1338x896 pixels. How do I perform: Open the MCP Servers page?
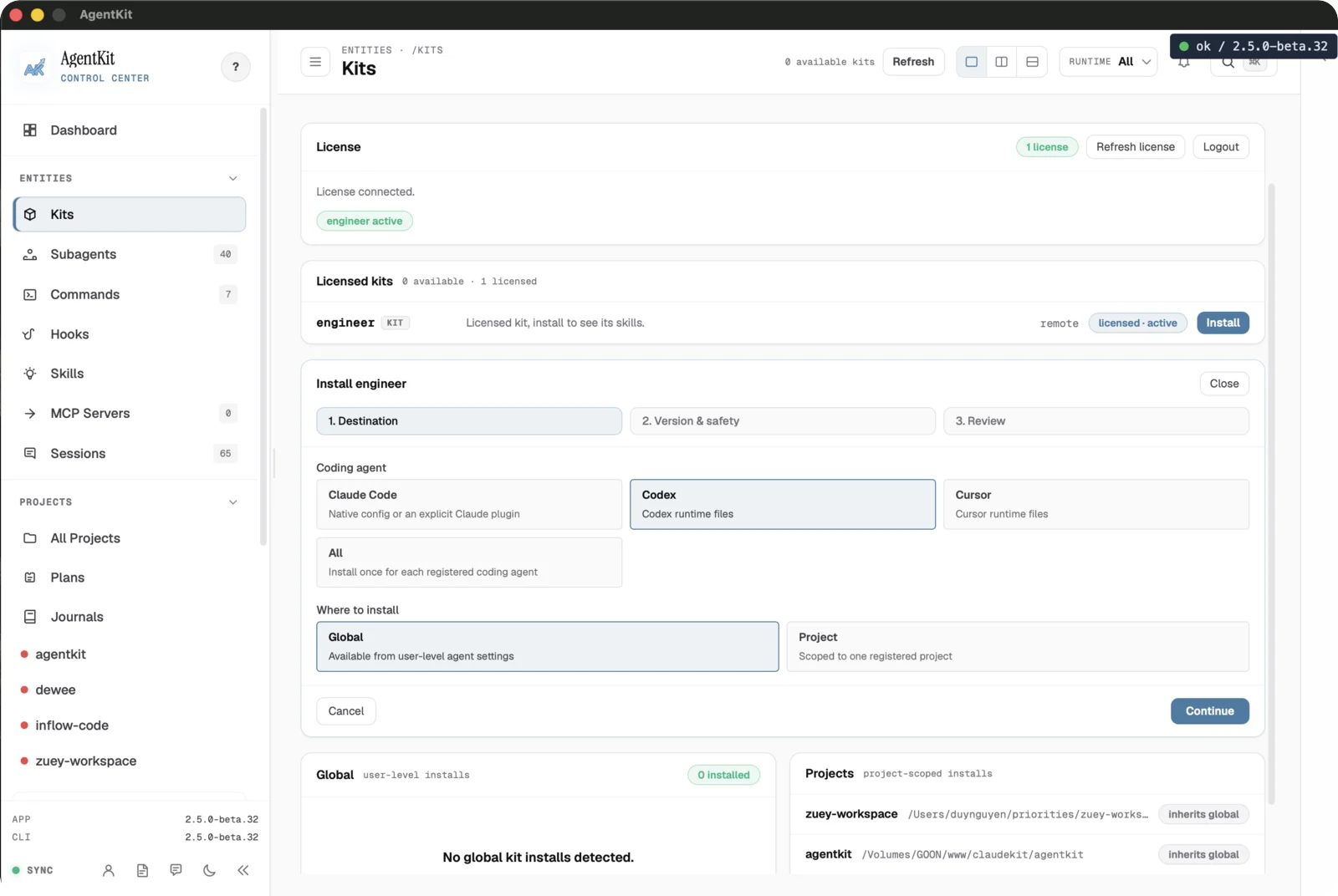coord(130,414)
